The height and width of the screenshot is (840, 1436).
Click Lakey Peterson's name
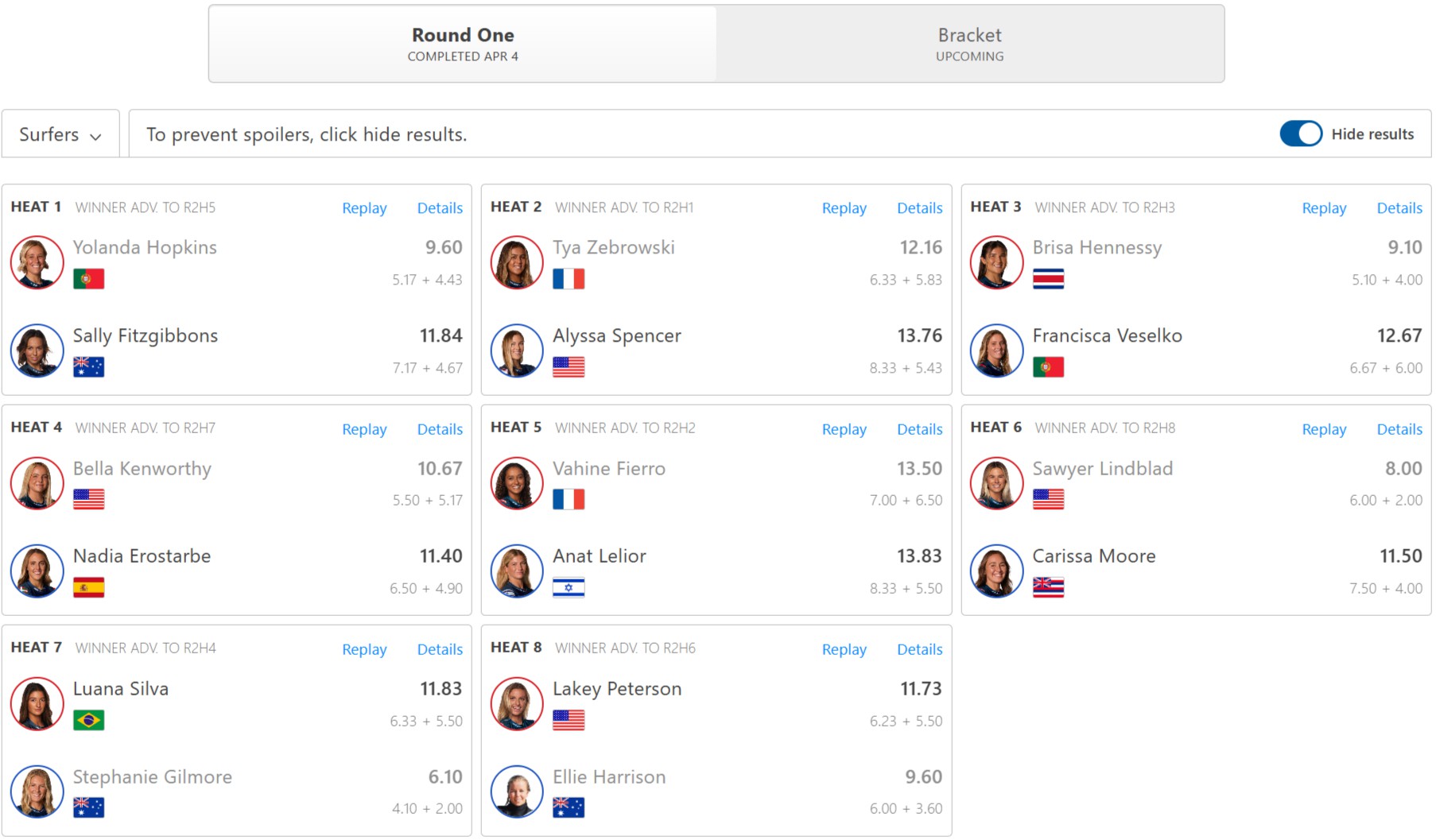coord(617,689)
